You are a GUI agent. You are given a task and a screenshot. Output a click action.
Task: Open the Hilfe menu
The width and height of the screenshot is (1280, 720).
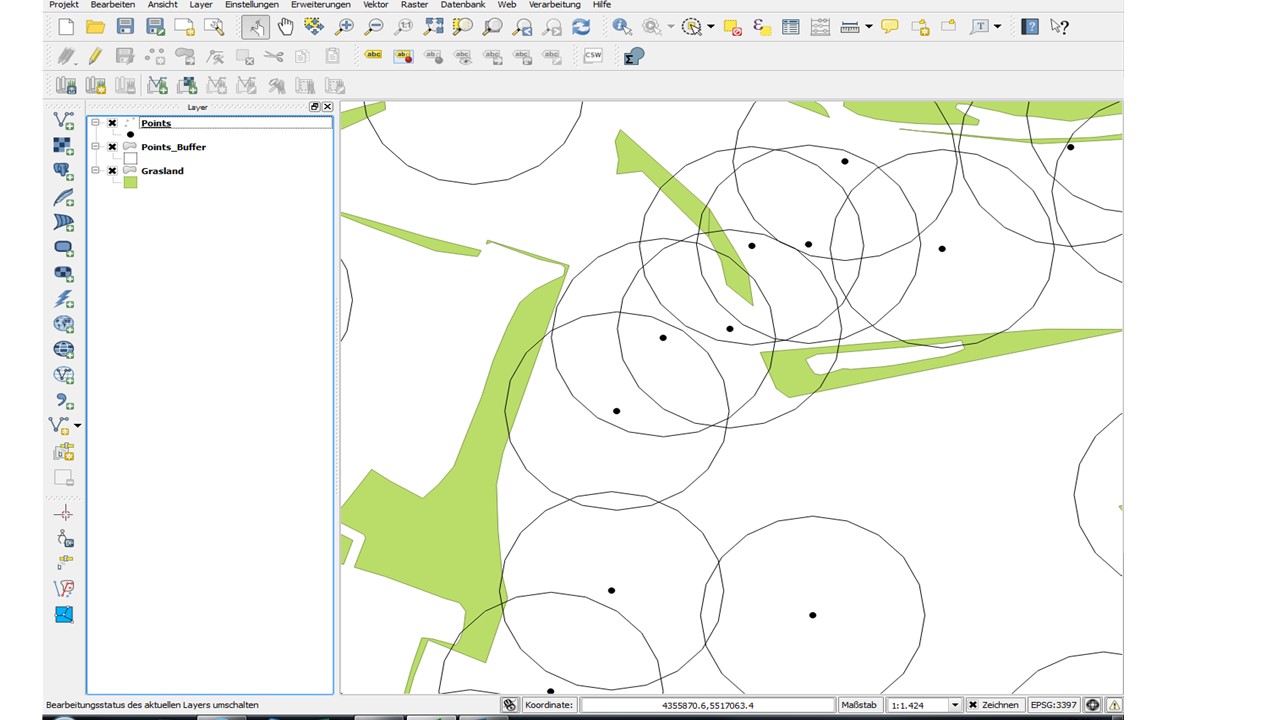click(601, 5)
